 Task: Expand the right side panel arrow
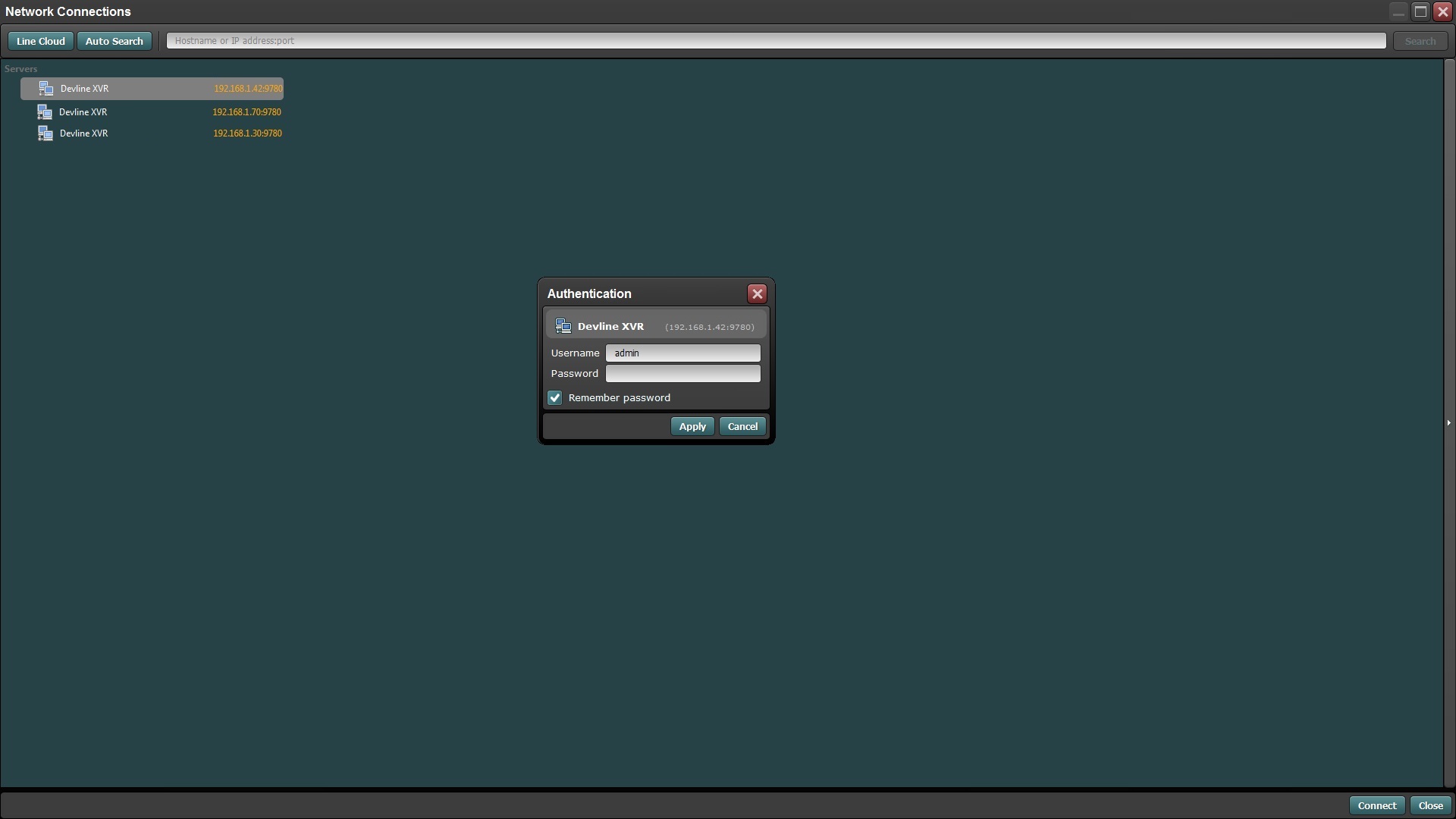click(1448, 423)
